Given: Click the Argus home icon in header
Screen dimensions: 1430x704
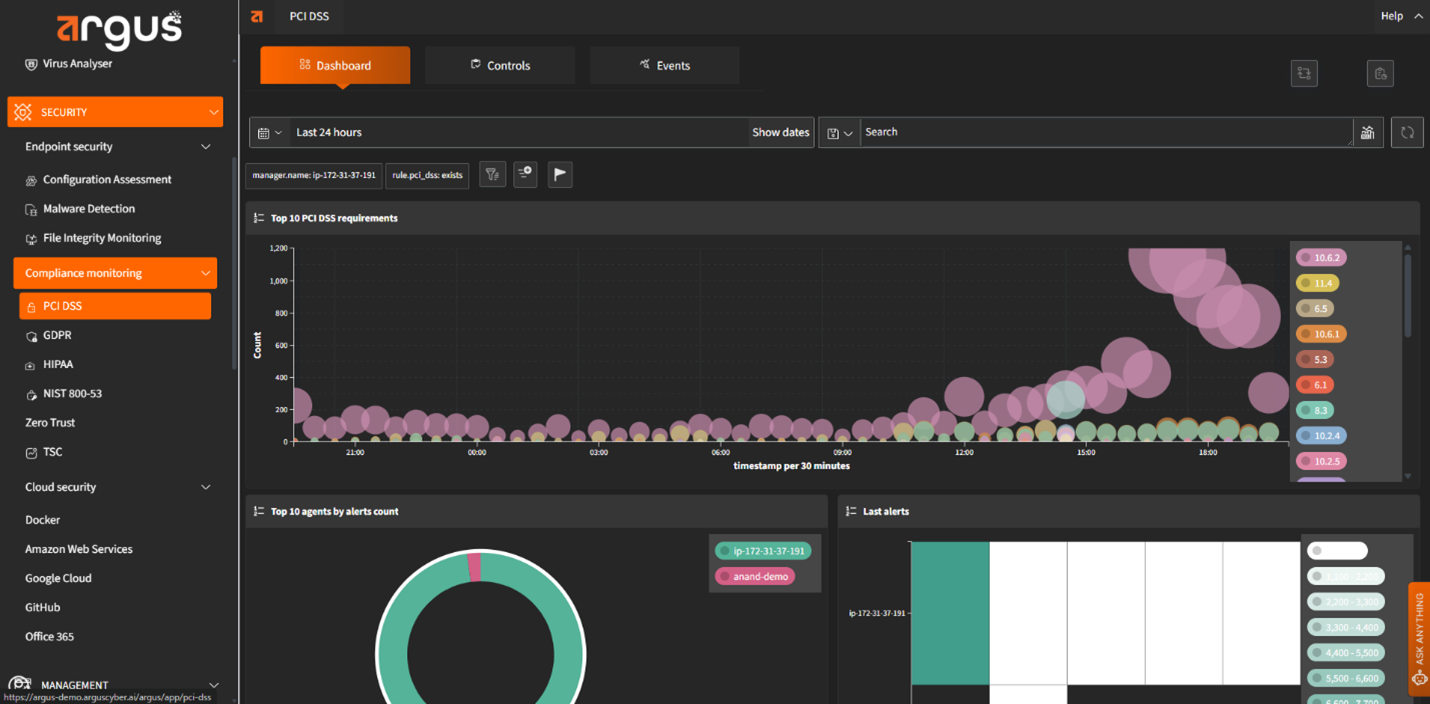Looking at the screenshot, I should [x=257, y=16].
